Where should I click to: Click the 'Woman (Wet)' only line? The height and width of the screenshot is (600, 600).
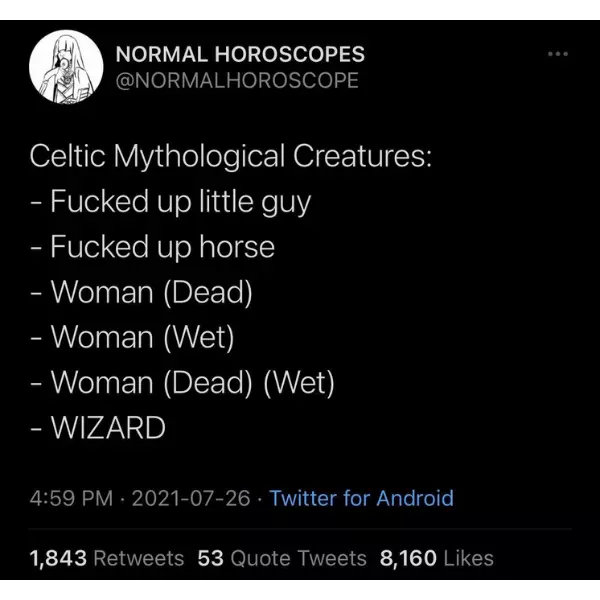point(132,337)
